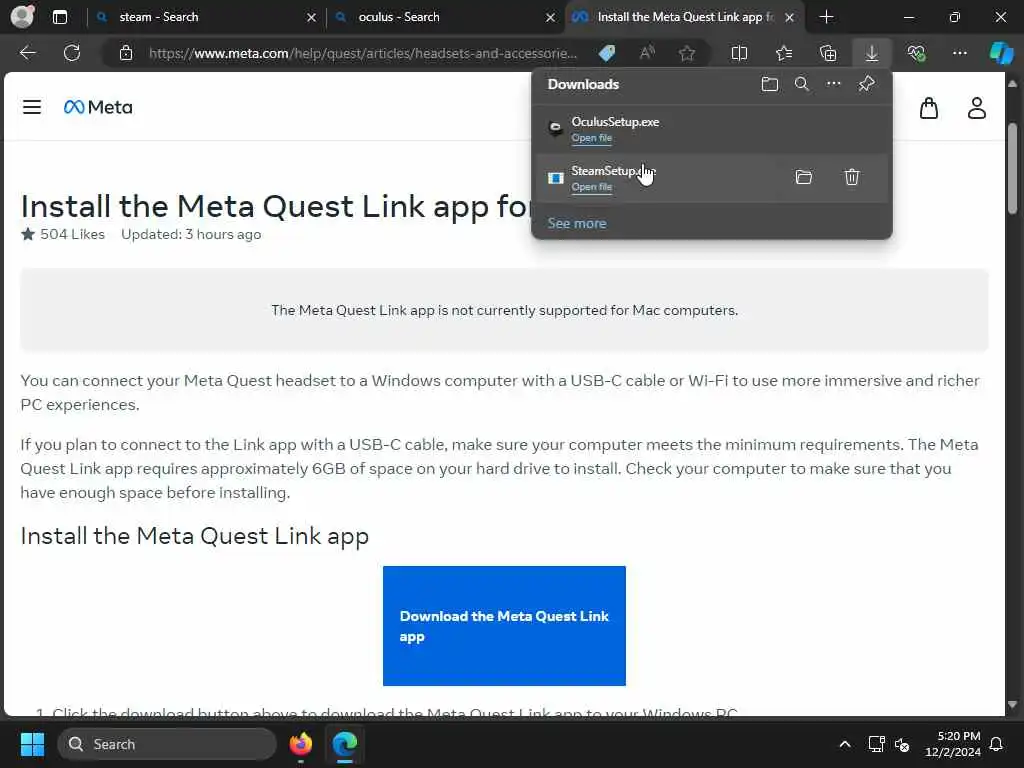This screenshot has width=1024, height=768.
Task: Open a new browser tab
Action: point(826,17)
